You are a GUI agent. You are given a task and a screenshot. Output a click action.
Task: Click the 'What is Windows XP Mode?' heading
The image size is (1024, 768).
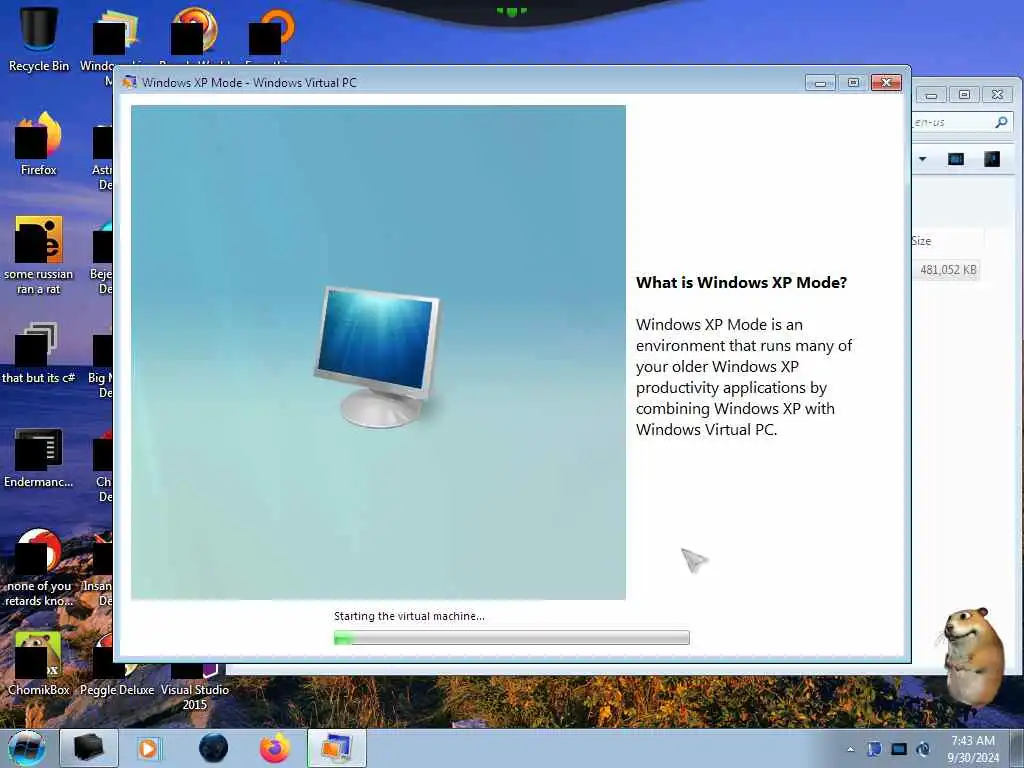click(x=741, y=283)
